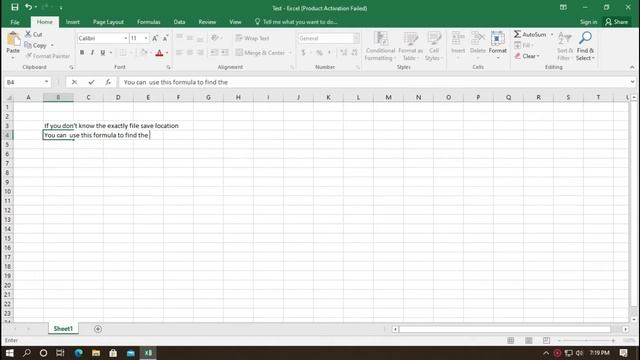The width and height of the screenshot is (640, 360).
Task: Click the Cancel X in formula bar
Action: pyautogui.click(x=74, y=82)
